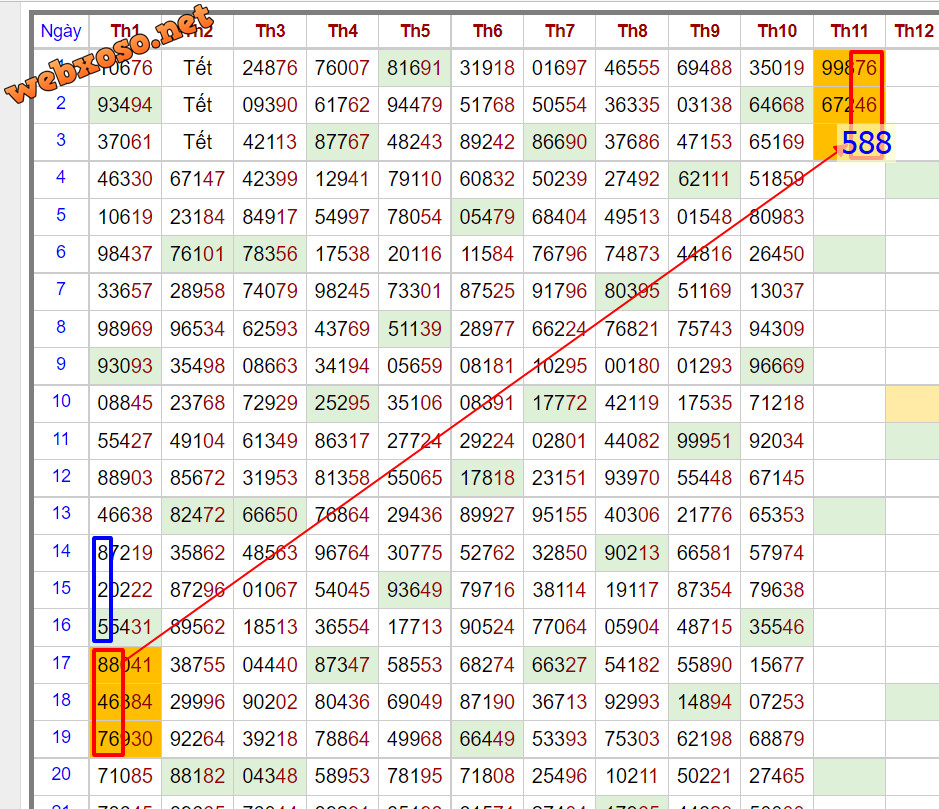The width and height of the screenshot is (939, 809).
Task: Click the webxoso.net watermark logo
Action: [x=110, y=57]
